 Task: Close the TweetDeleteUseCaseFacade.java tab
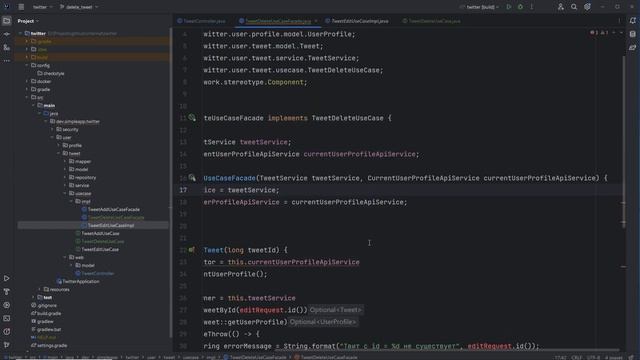coord(316,21)
